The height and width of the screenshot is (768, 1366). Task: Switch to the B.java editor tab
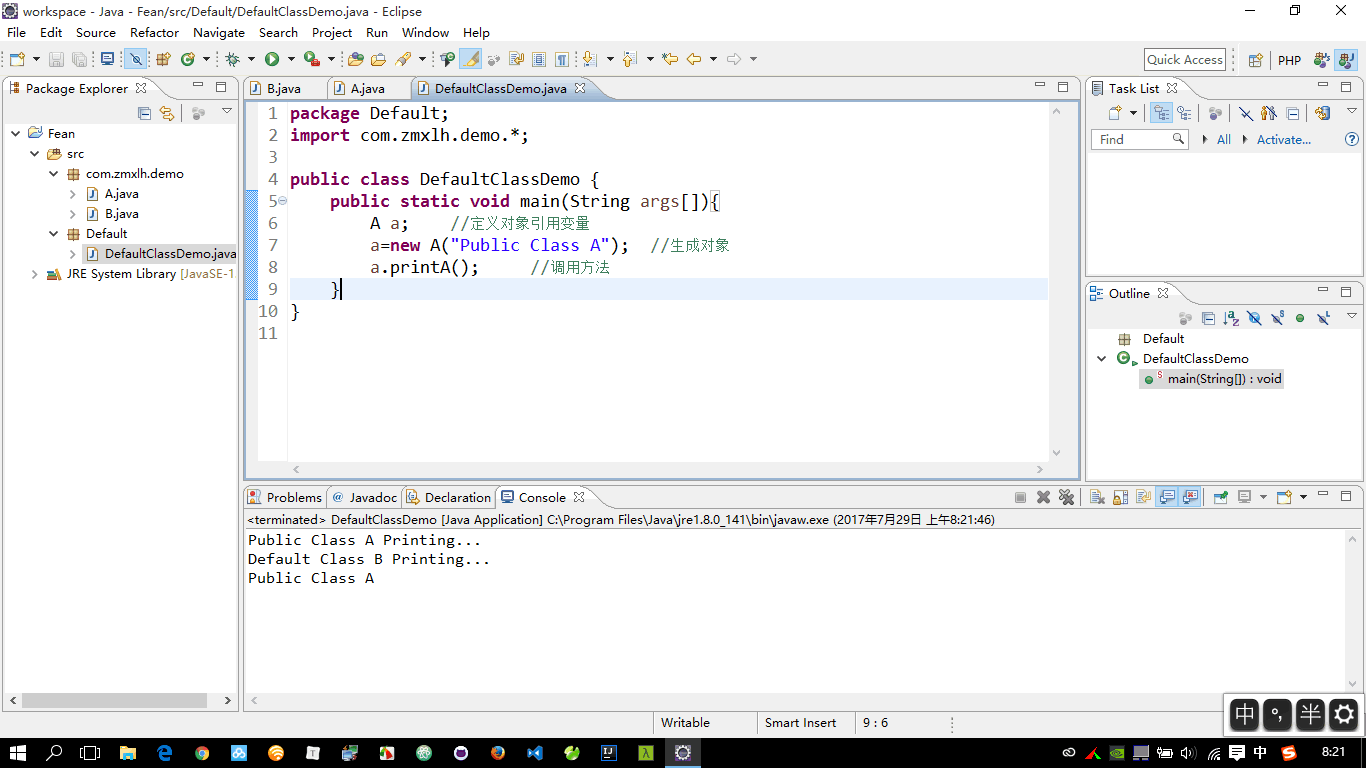pyautogui.click(x=284, y=88)
